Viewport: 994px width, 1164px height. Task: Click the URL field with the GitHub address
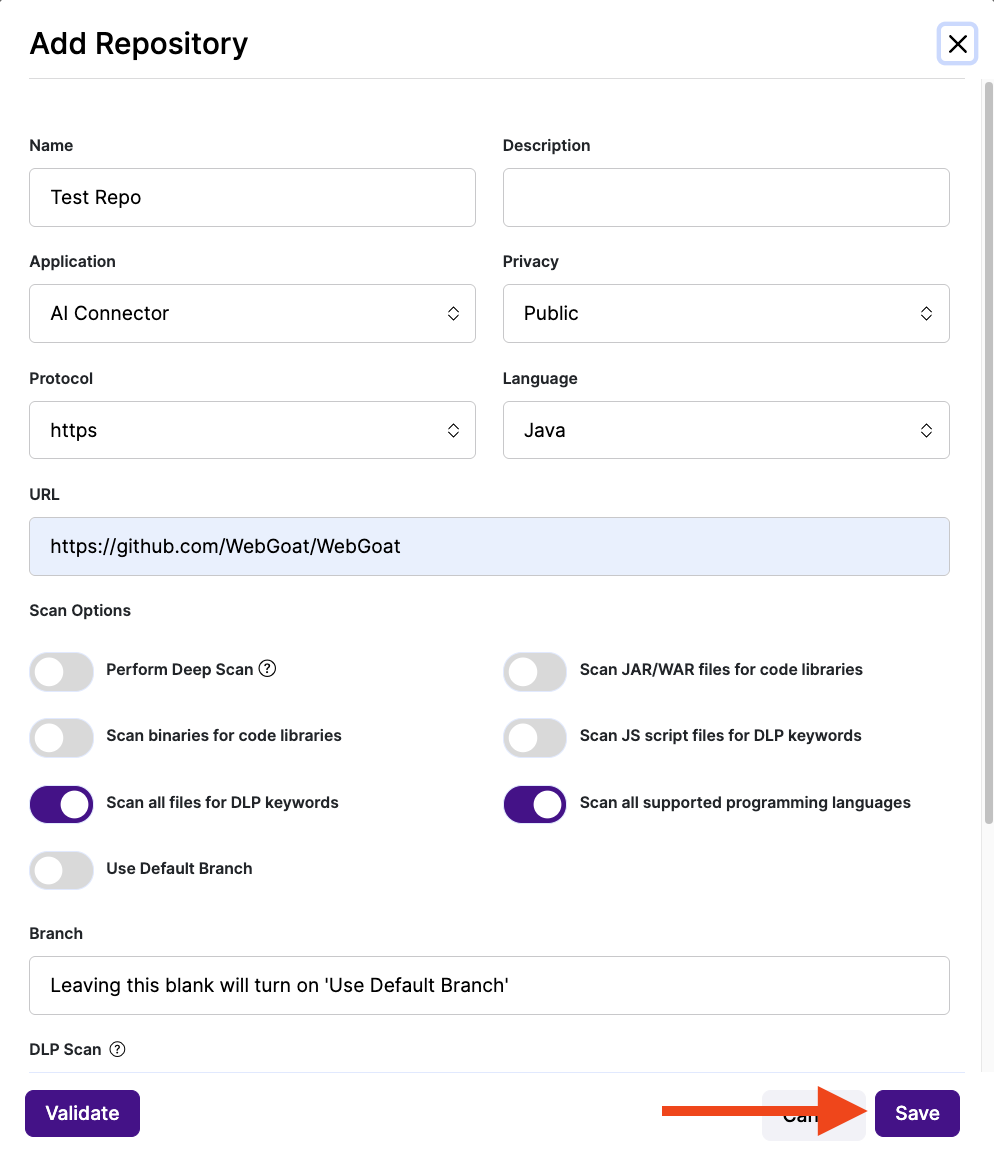(x=489, y=546)
